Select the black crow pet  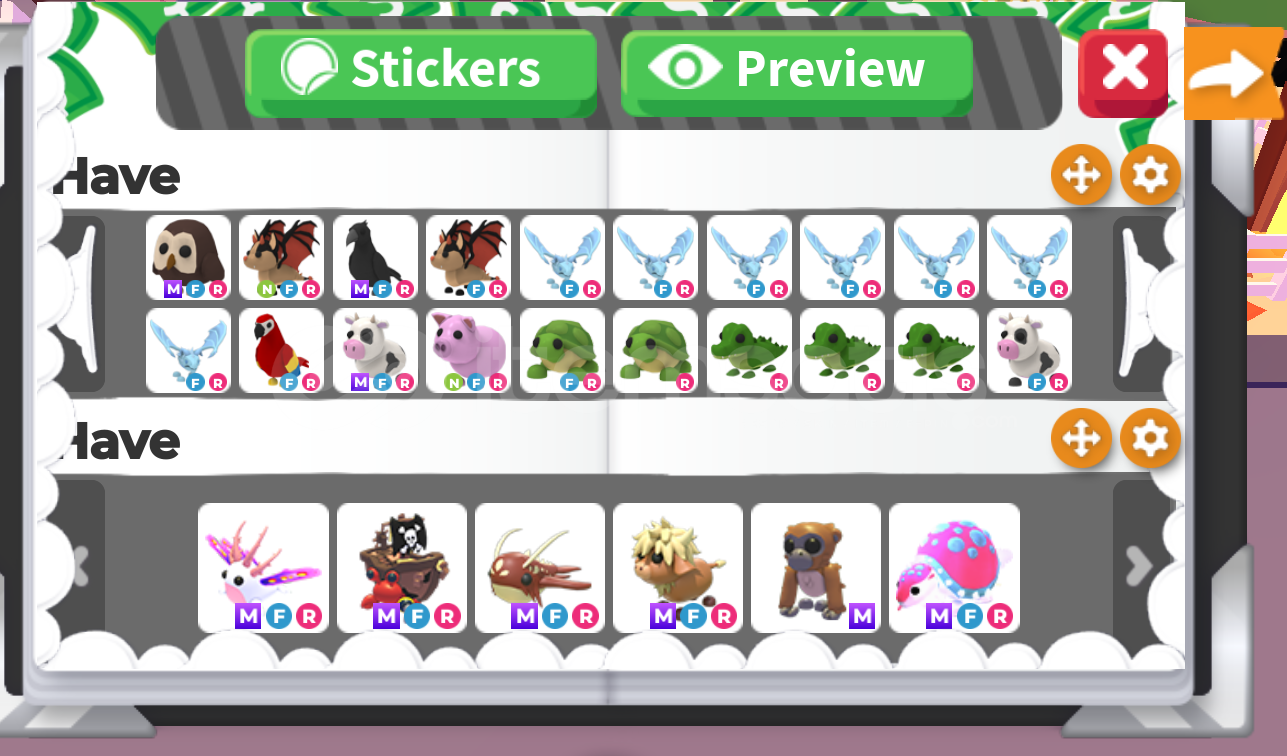375,258
